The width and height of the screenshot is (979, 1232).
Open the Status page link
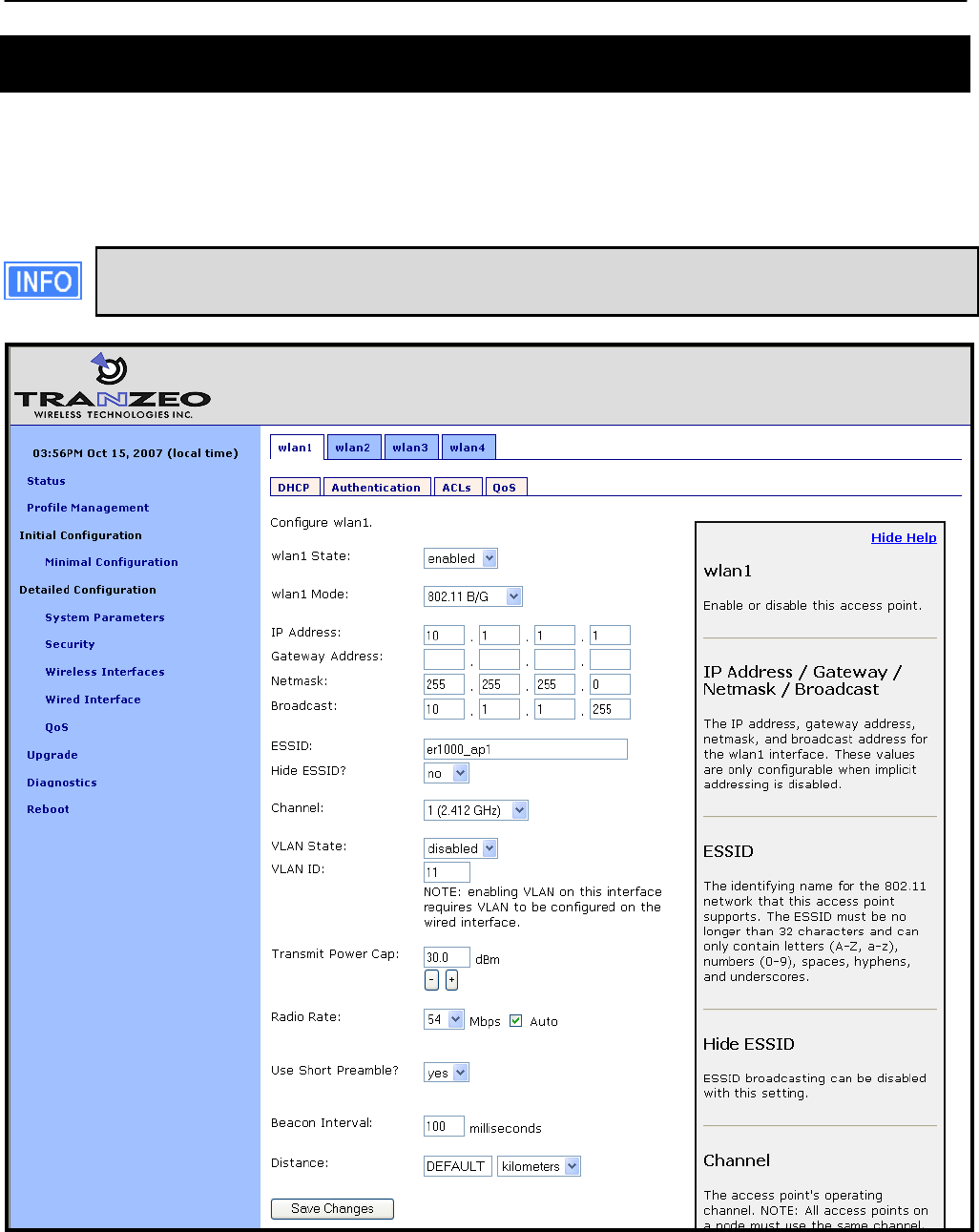tap(46, 481)
